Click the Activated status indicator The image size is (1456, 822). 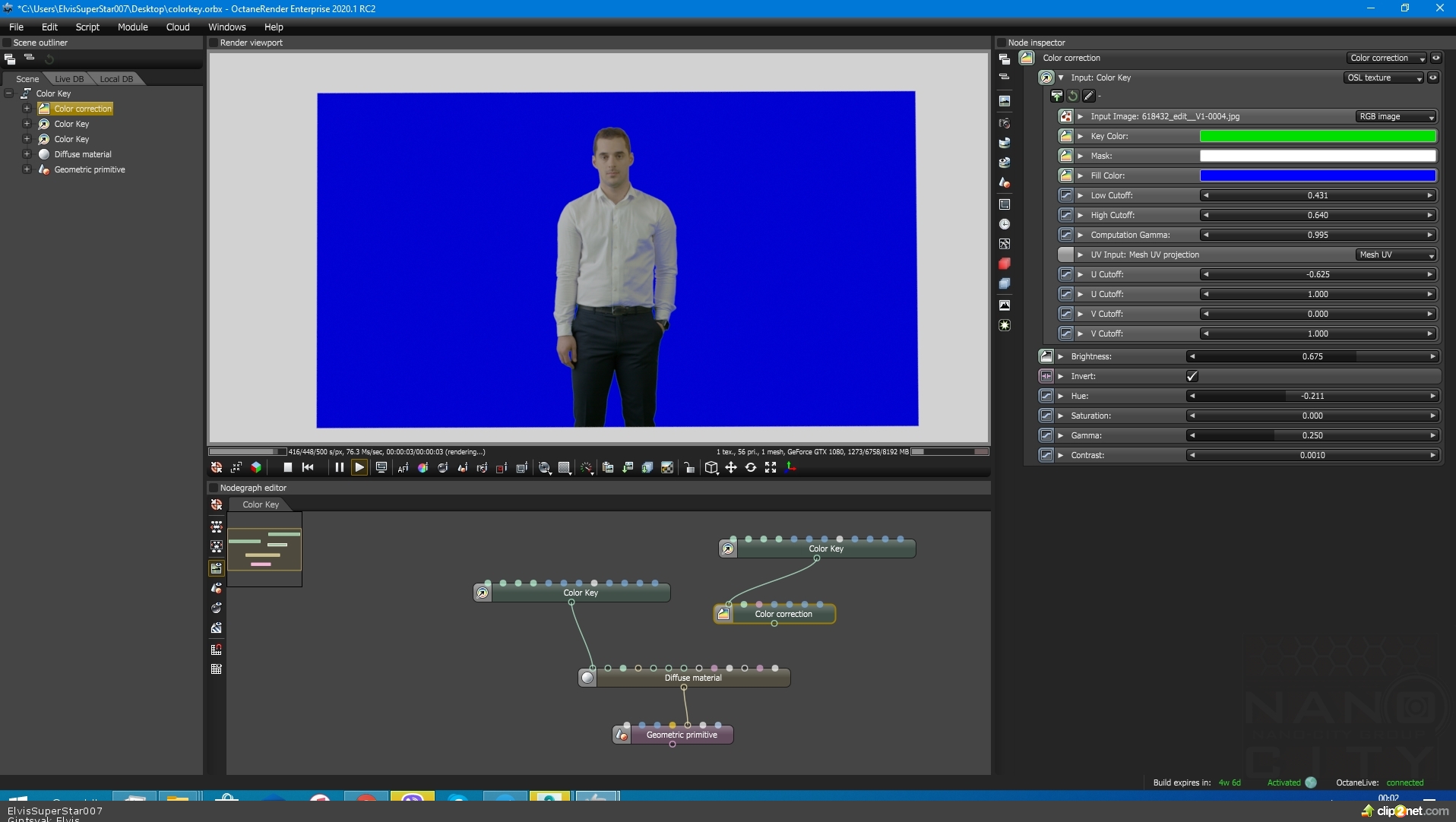(1292, 782)
